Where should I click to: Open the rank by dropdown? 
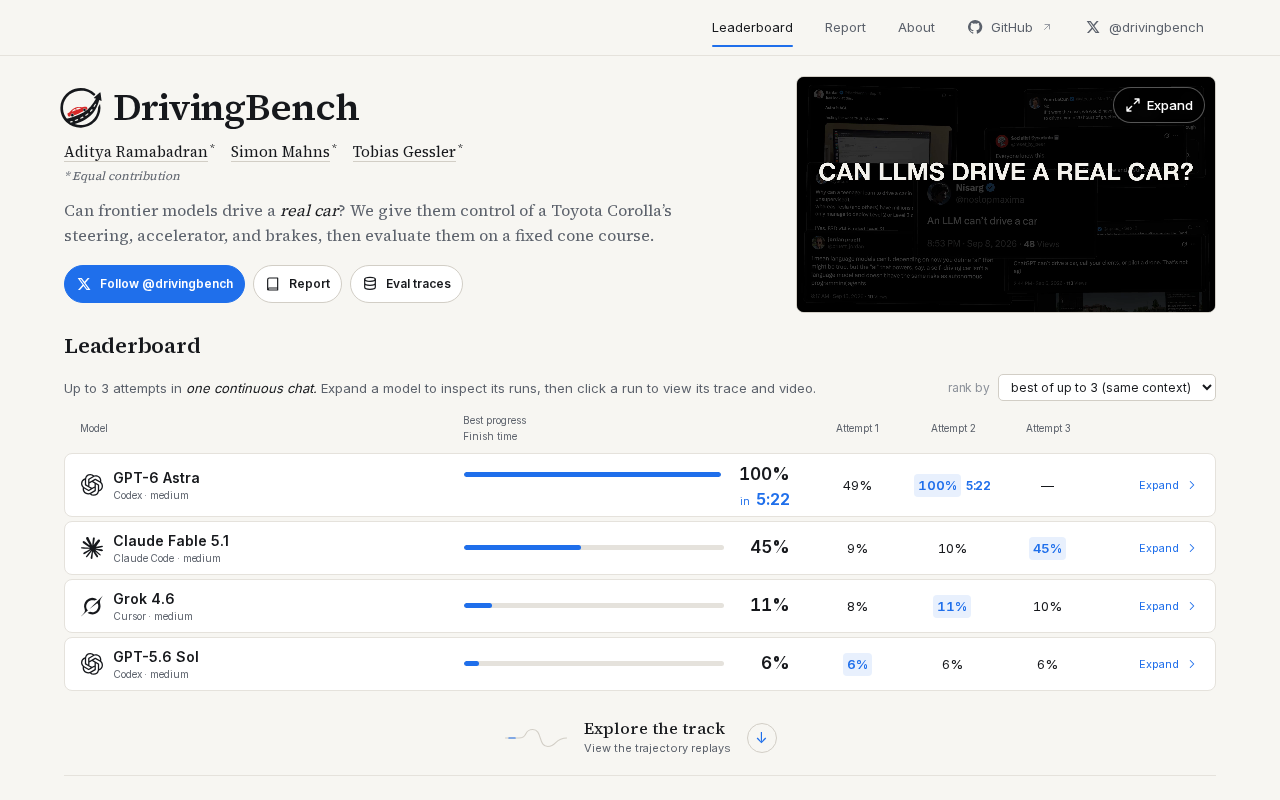click(1107, 387)
